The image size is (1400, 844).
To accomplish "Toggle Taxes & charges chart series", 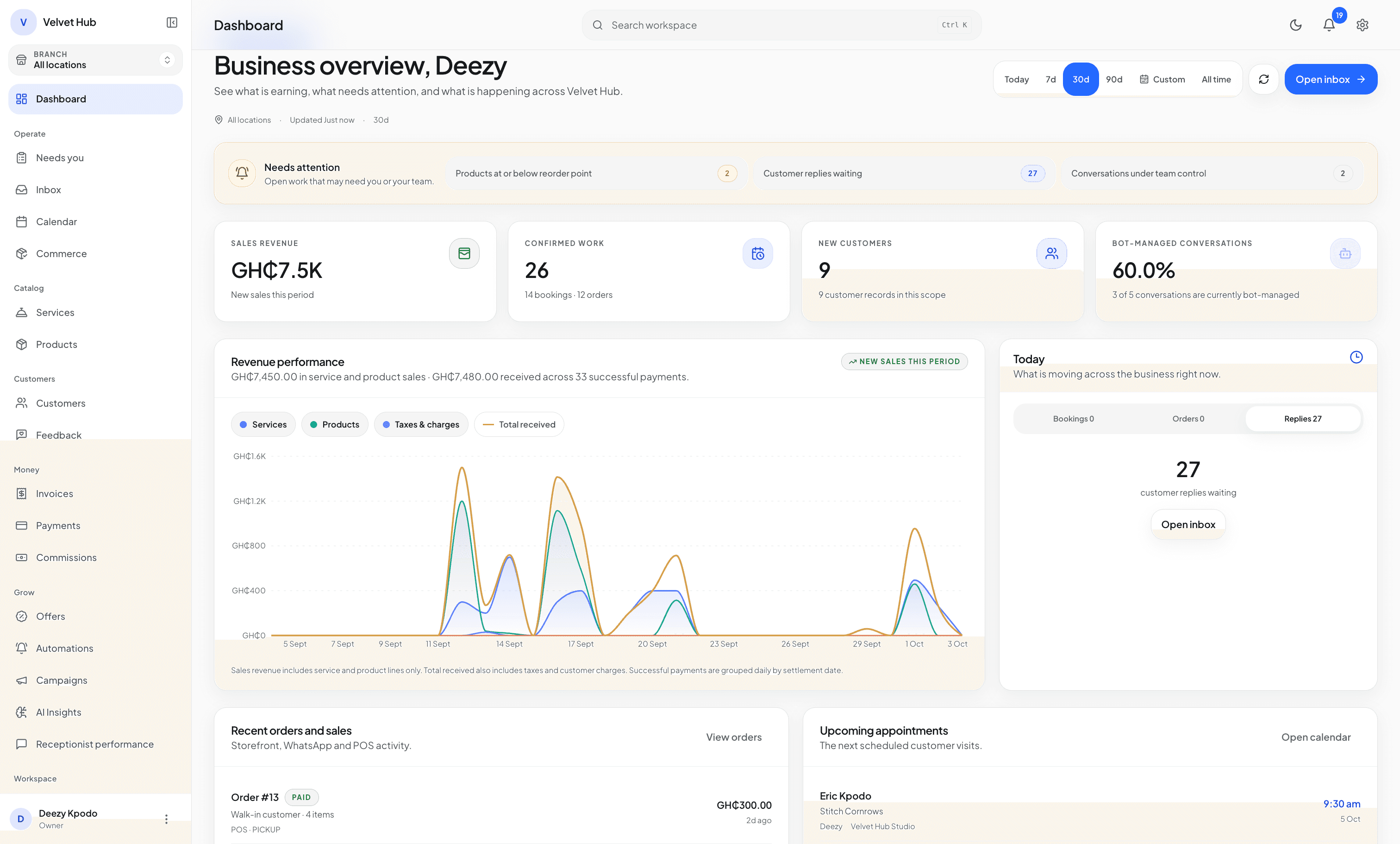I will [421, 425].
